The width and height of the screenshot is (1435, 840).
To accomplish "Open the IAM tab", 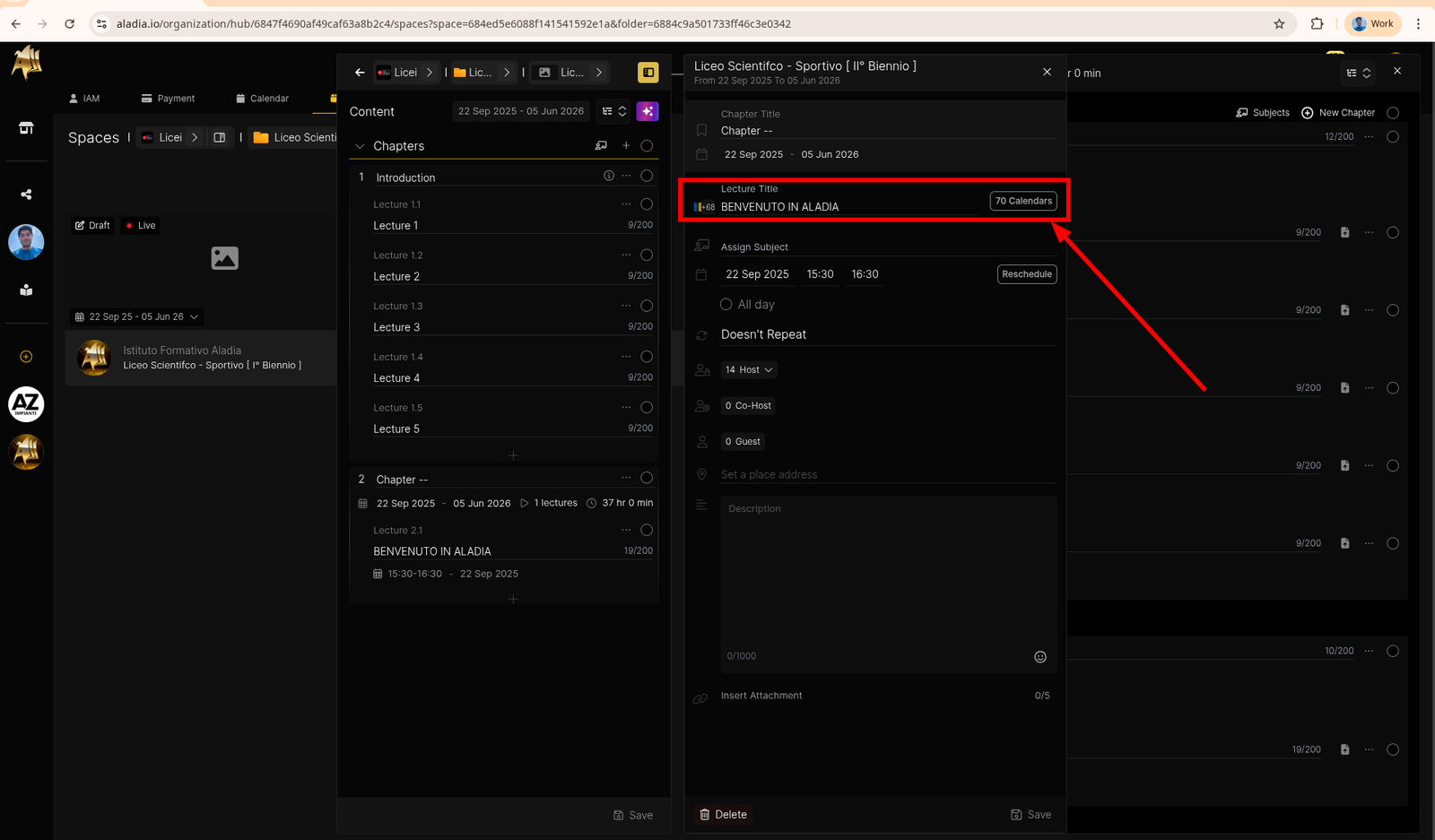I will click(x=84, y=99).
